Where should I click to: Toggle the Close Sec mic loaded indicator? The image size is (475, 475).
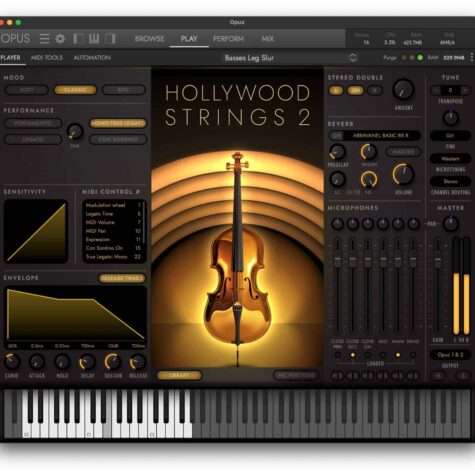coord(353,355)
